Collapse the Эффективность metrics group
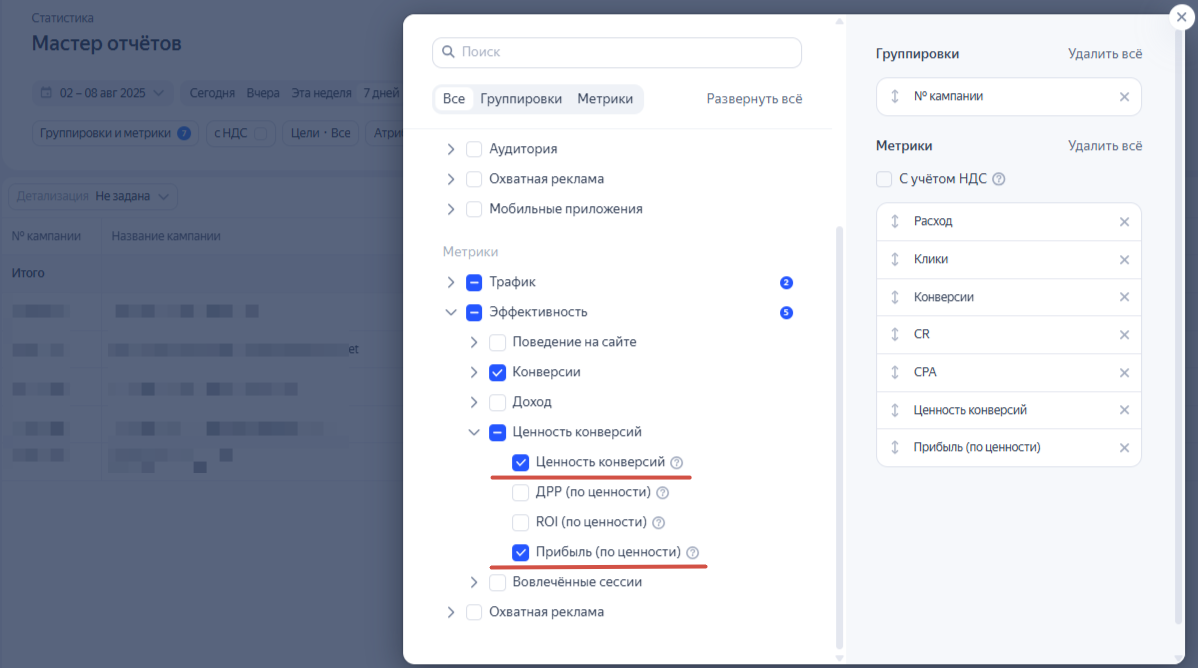1198x668 pixels. (451, 312)
